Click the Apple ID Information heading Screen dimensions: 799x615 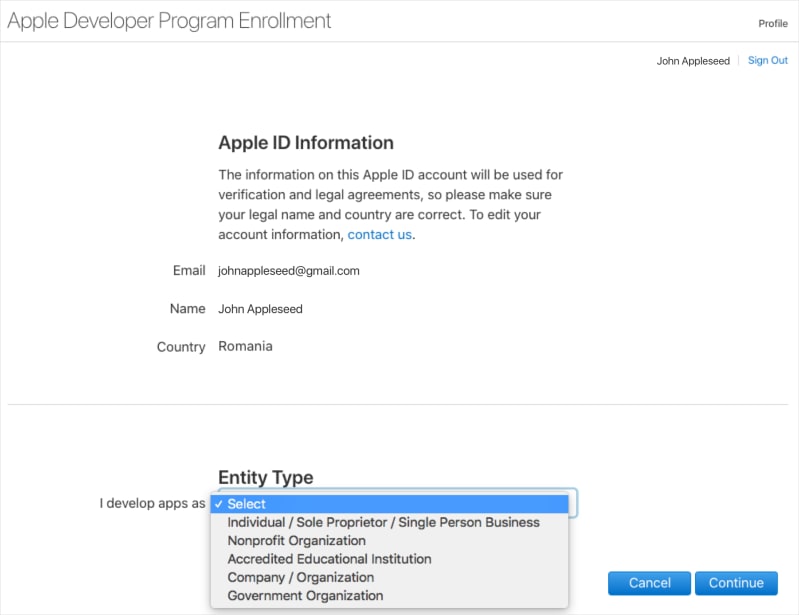pos(306,143)
